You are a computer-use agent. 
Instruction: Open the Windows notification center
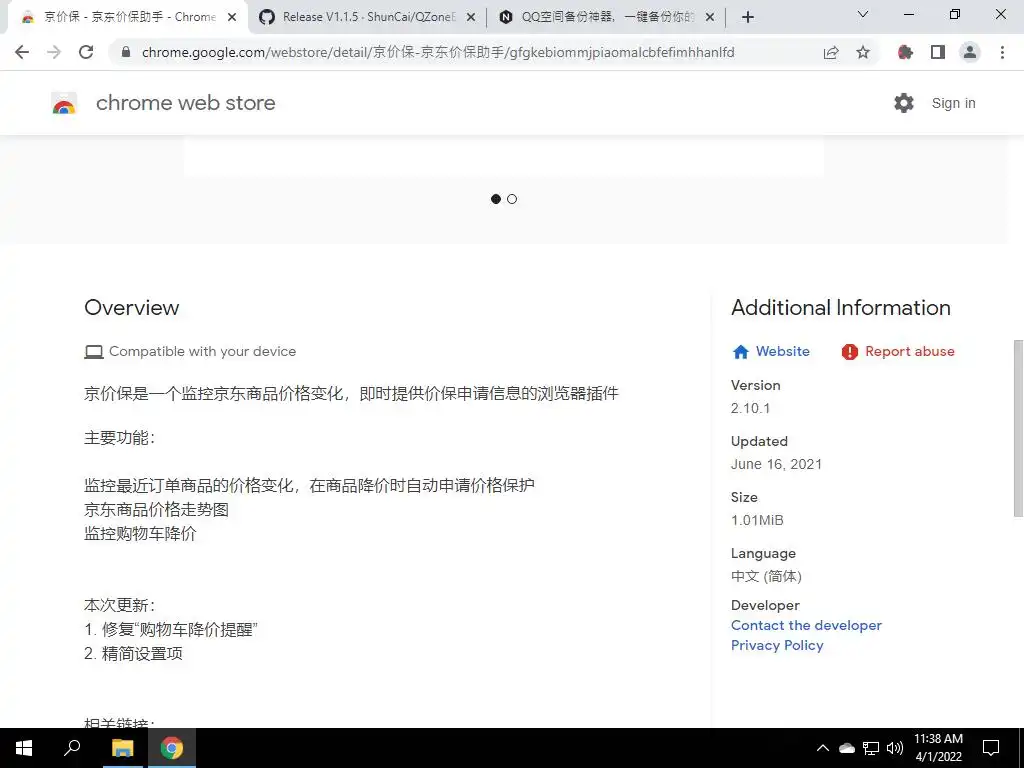[x=991, y=748]
